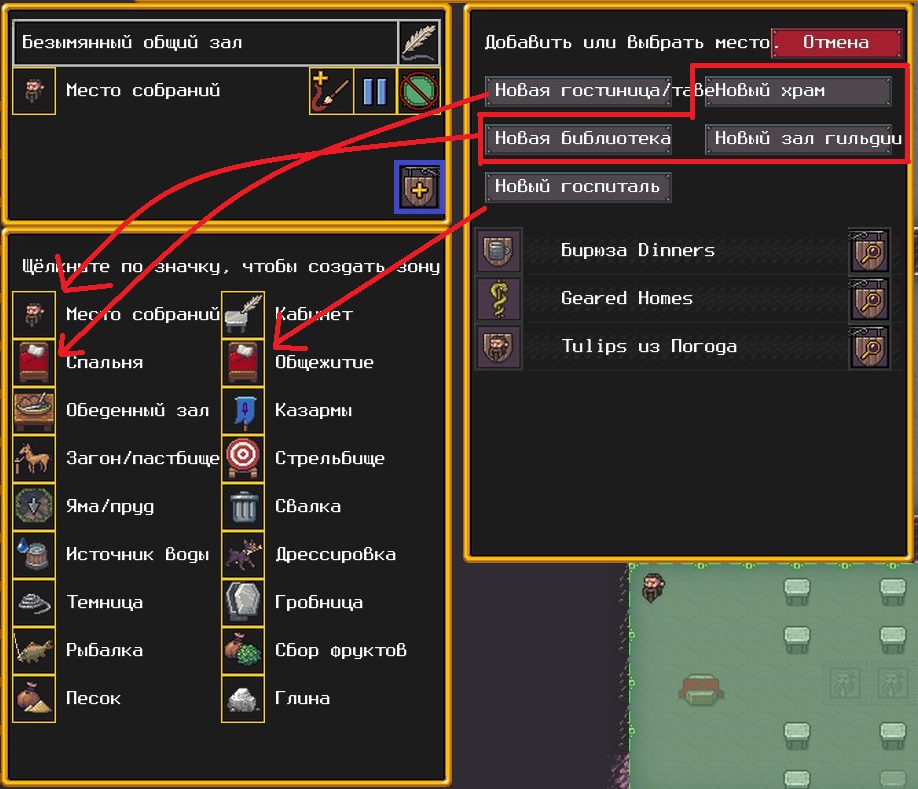Pick the Рыбалка fishing zone icon
This screenshot has height=789, width=918.
[34, 650]
